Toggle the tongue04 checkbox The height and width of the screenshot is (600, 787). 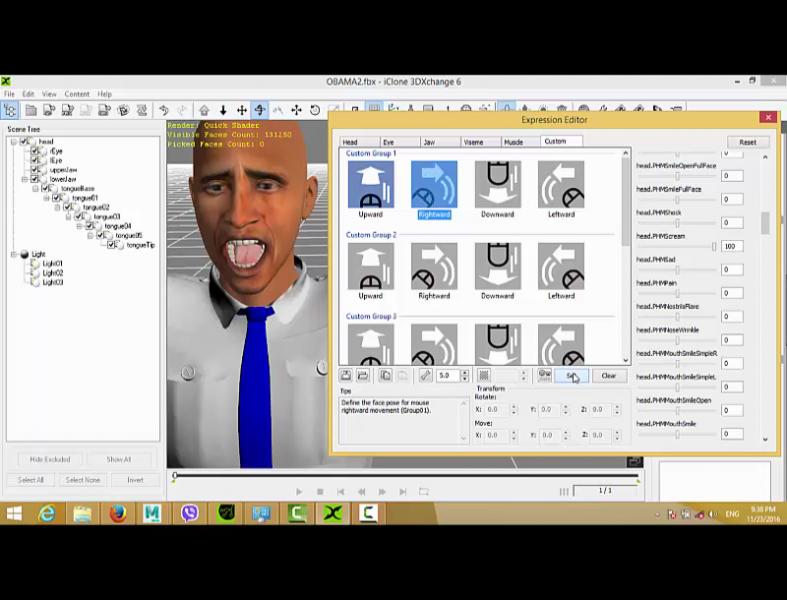tap(89, 226)
